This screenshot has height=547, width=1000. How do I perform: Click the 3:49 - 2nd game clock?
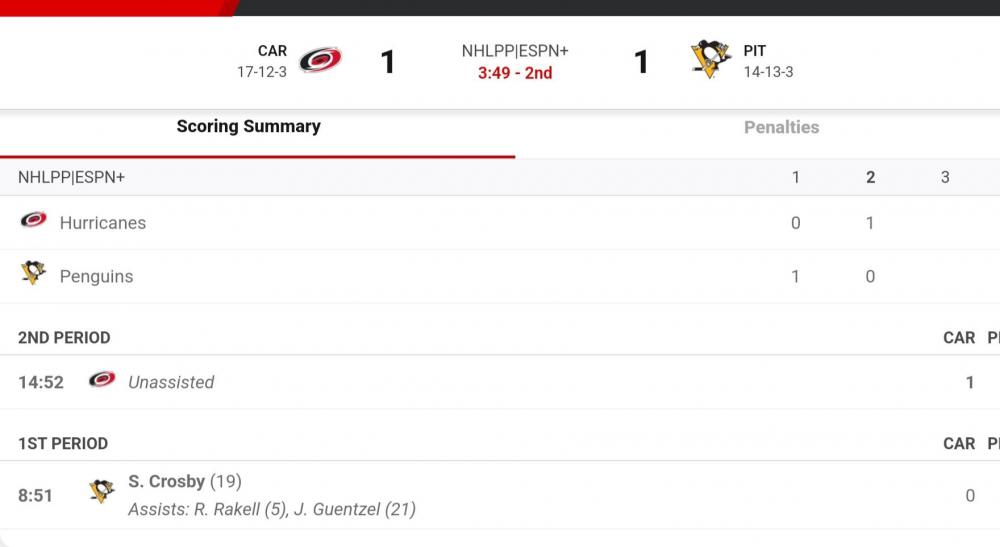515,73
